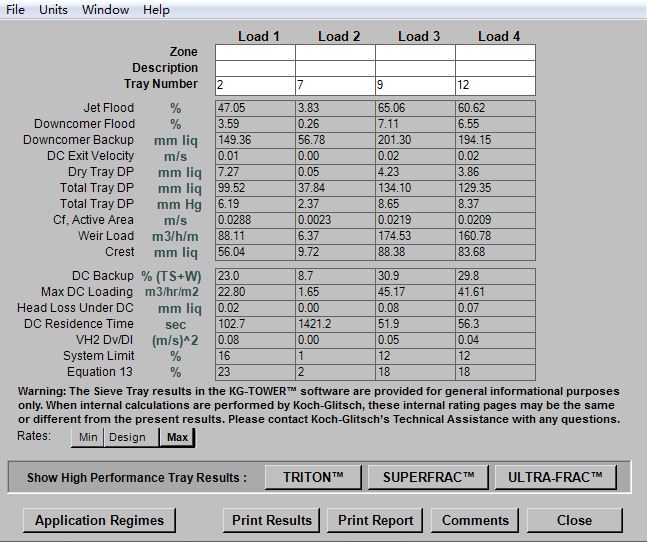The width and height of the screenshot is (647, 542).
Task: Select DC Residence Time value 1421.2
Action: point(335,324)
